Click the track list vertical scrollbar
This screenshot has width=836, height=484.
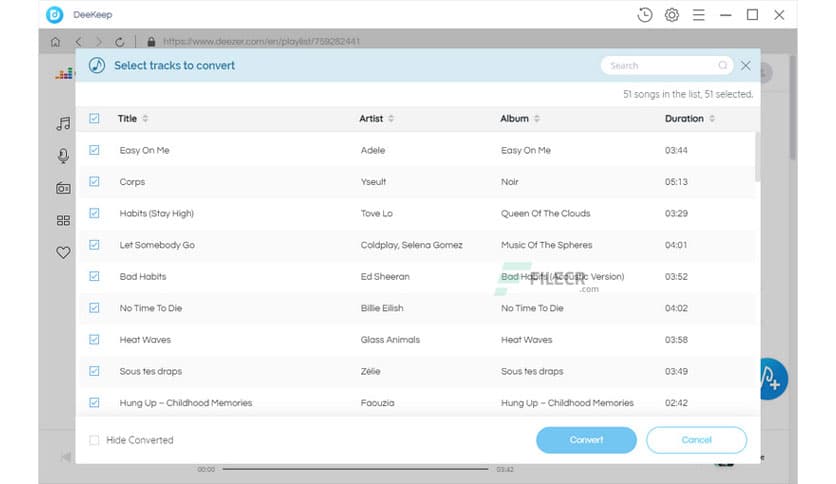pyautogui.click(x=758, y=157)
